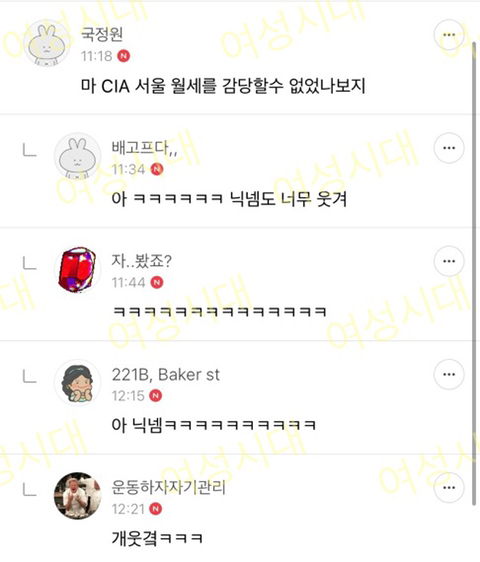View 배고프다,, rabbit profile picture
The height and width of the screenshot is (562, 480).
(77, 156)
